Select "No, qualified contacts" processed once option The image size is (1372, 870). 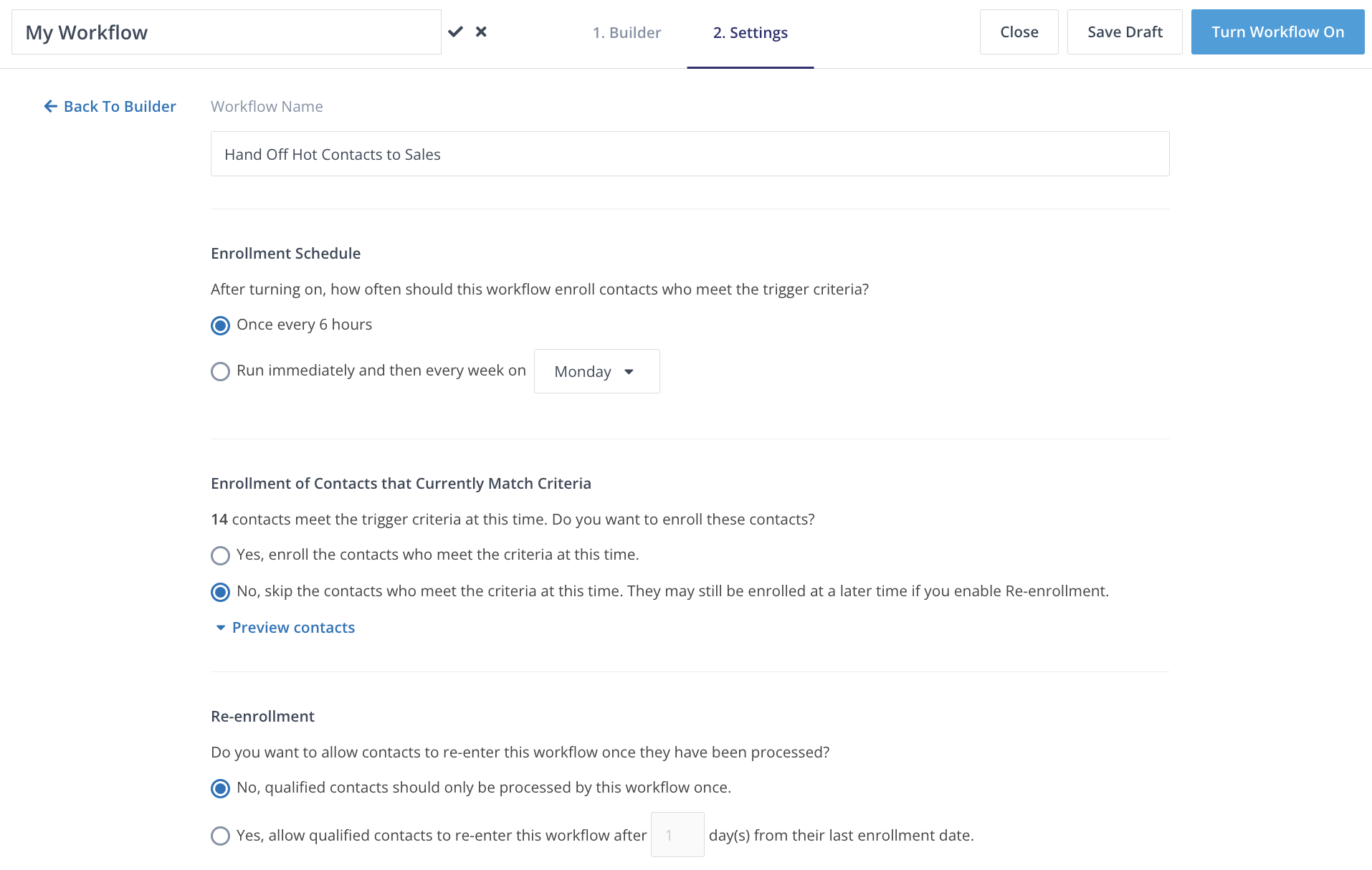(x=221, y=788)
